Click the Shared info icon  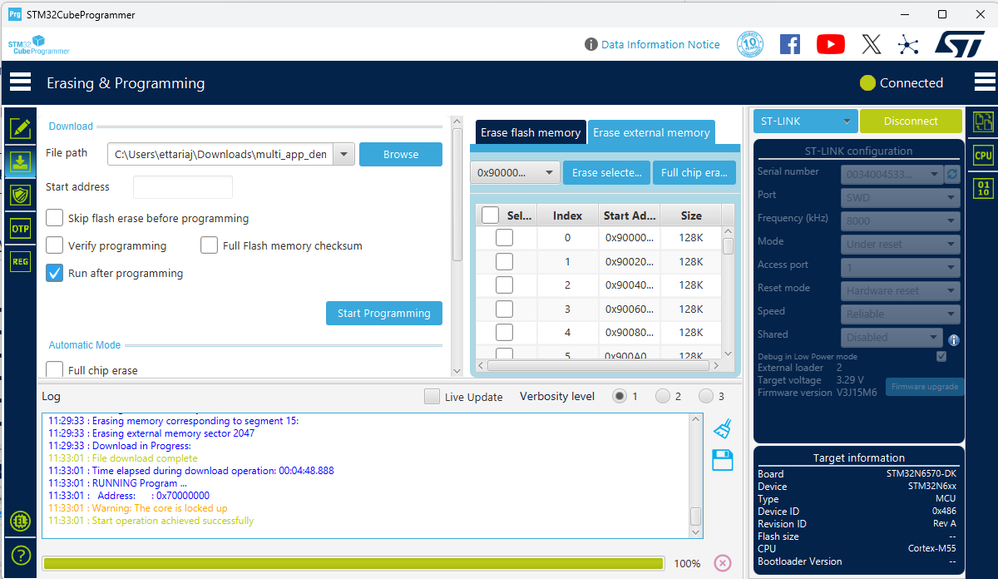pos(953,340)
